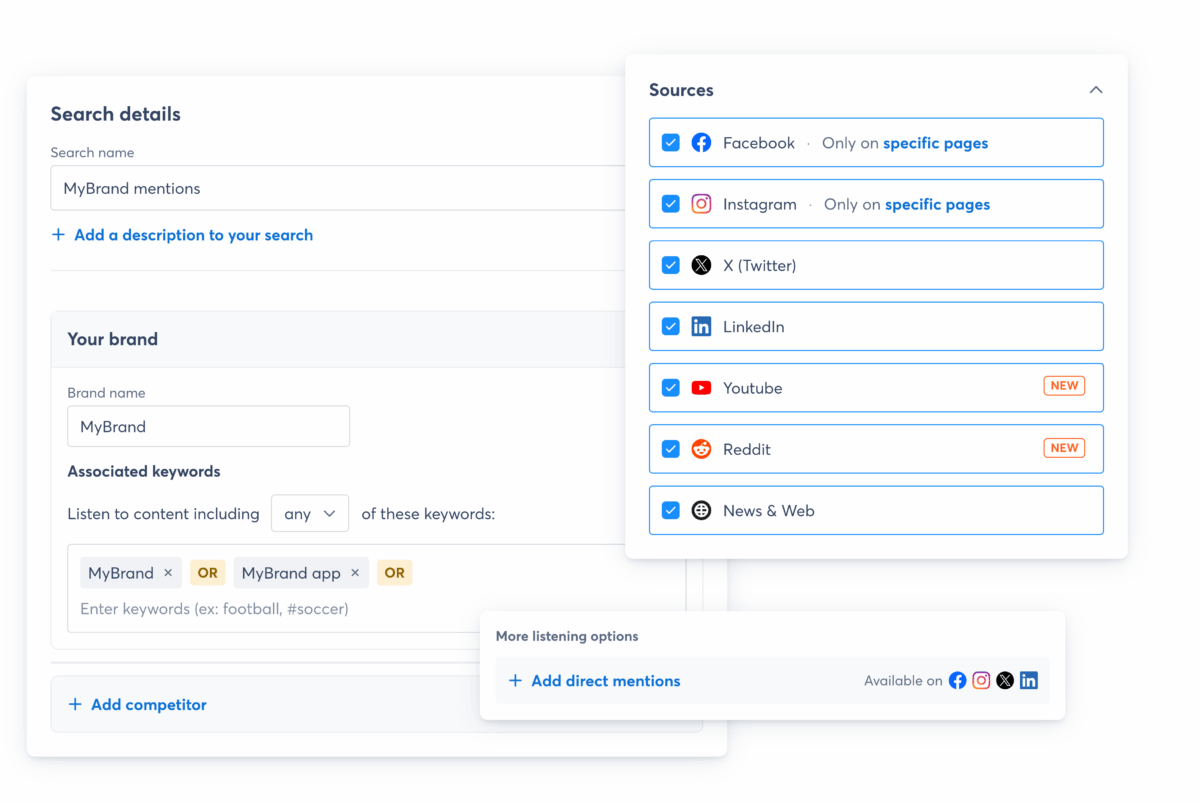Click the LinkedIn source label

(754, 327)
